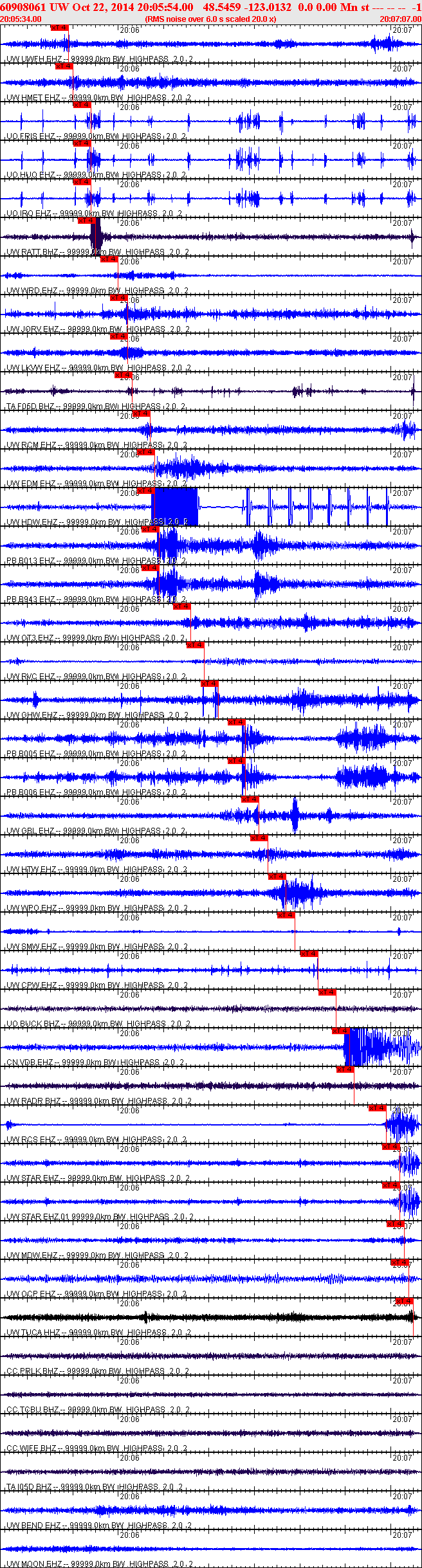The image size is (422, 1568).
Task: Select the CC PRLK BHZ station label
Action: coord(32,1371)
